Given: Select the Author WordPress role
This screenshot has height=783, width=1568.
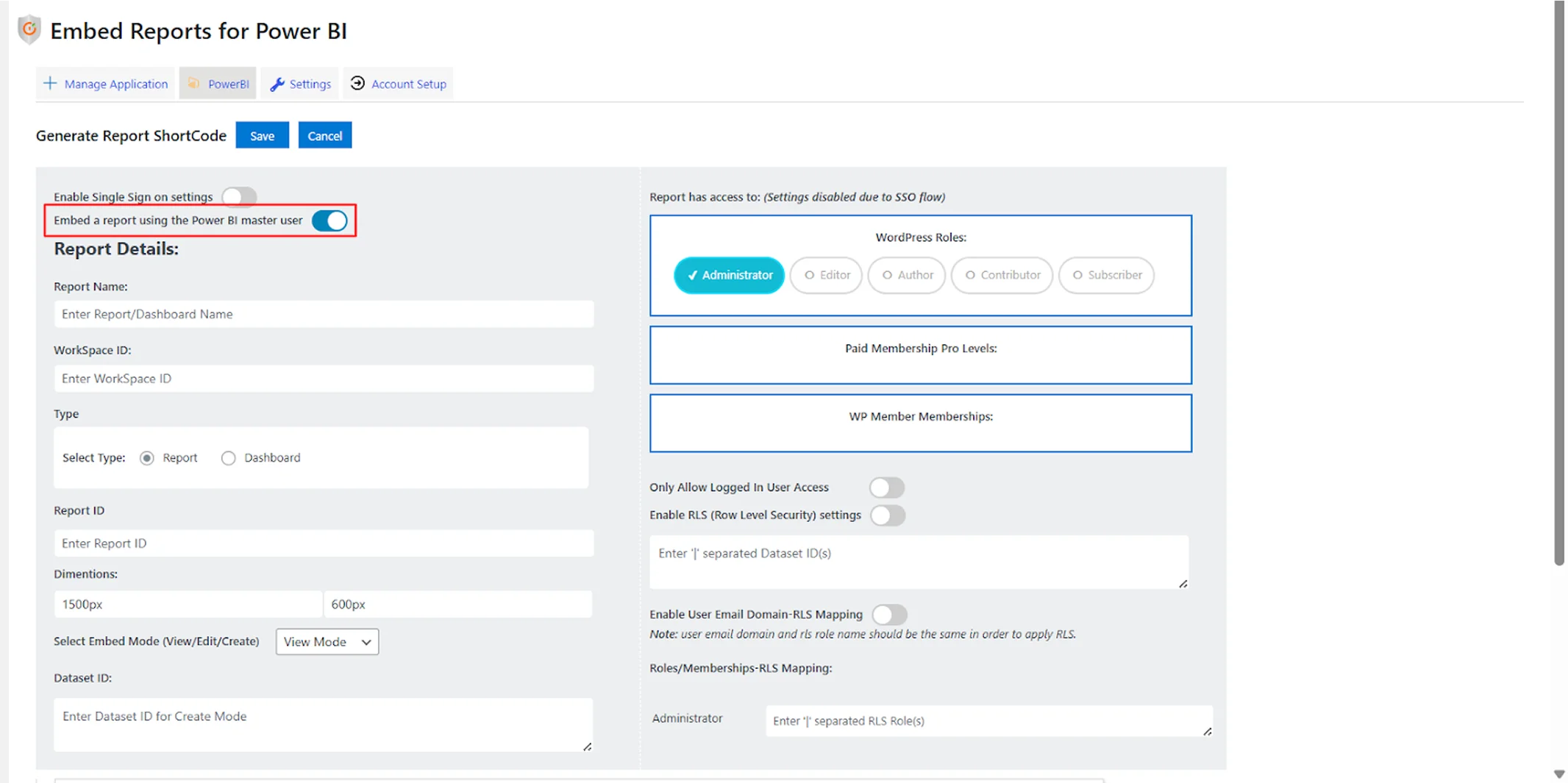Looking at the screenshot, I should (x=907, y=275).
